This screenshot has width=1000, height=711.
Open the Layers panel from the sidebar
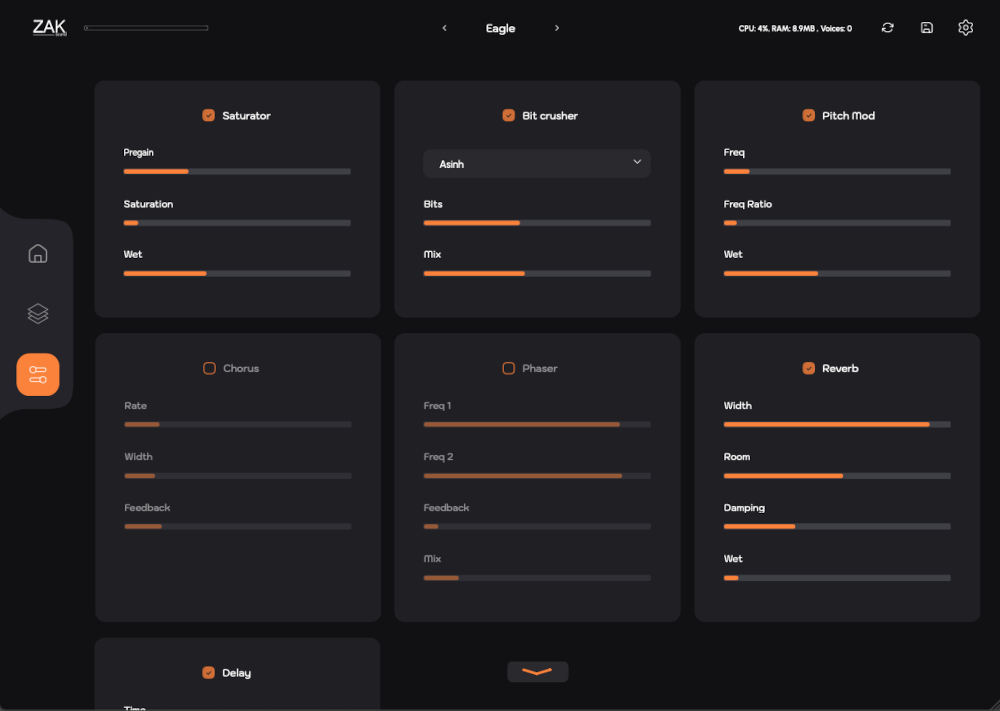(x=37, y=313)
